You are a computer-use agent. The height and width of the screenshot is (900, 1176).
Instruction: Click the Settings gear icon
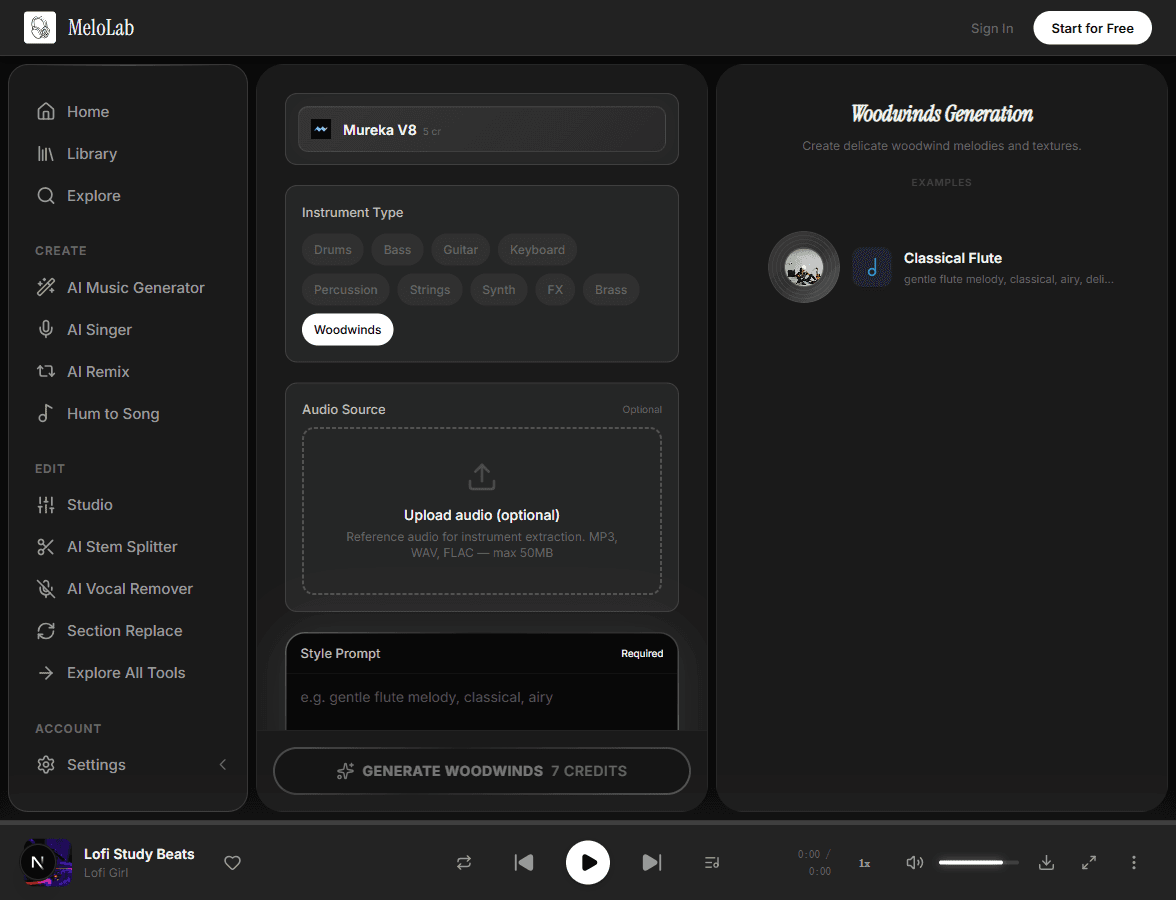click(46, 764)
